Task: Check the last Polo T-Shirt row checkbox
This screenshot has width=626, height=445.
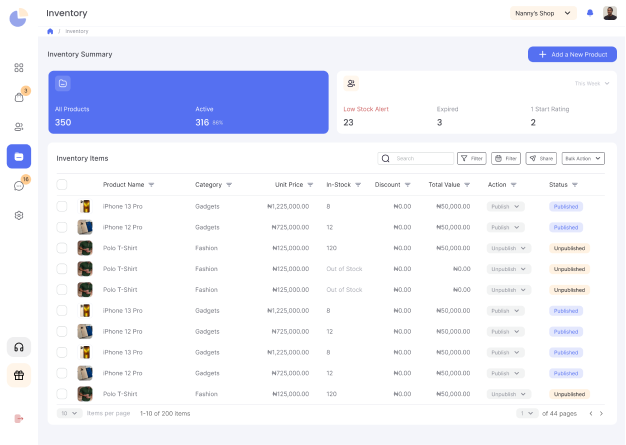Action: [x=61, y=394]
